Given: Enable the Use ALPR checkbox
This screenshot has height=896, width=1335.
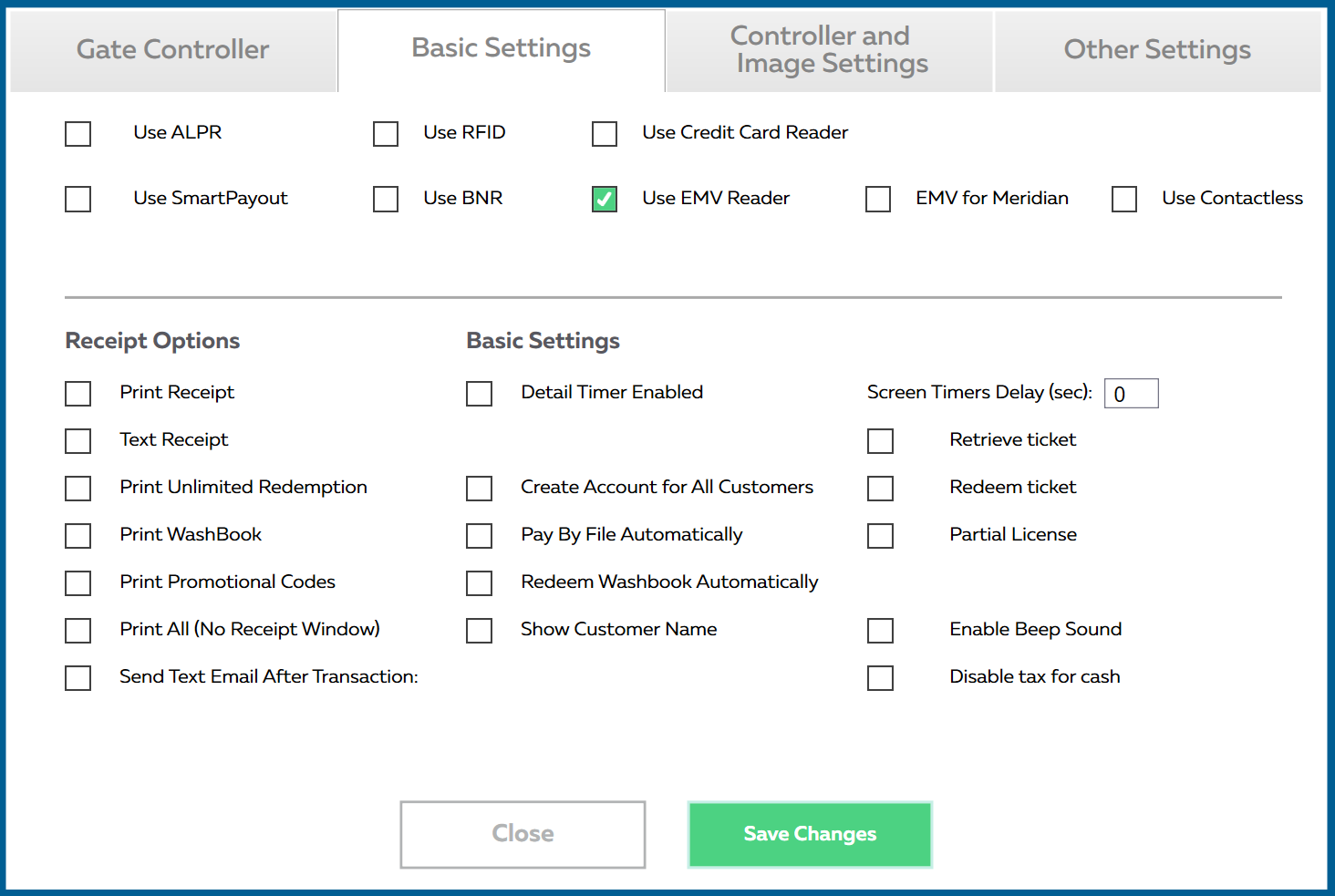Looking at the screenshot, I should click(78, 134).
